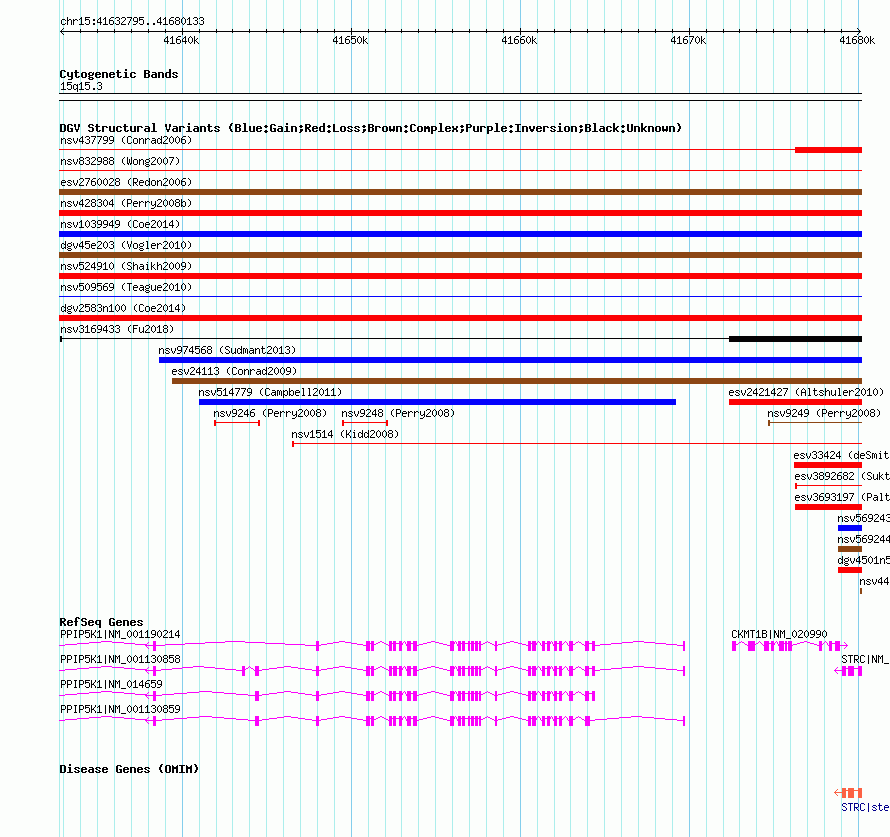Click the 41640k ruler tick label
The image size is (890, 837).
coord(181,40)
